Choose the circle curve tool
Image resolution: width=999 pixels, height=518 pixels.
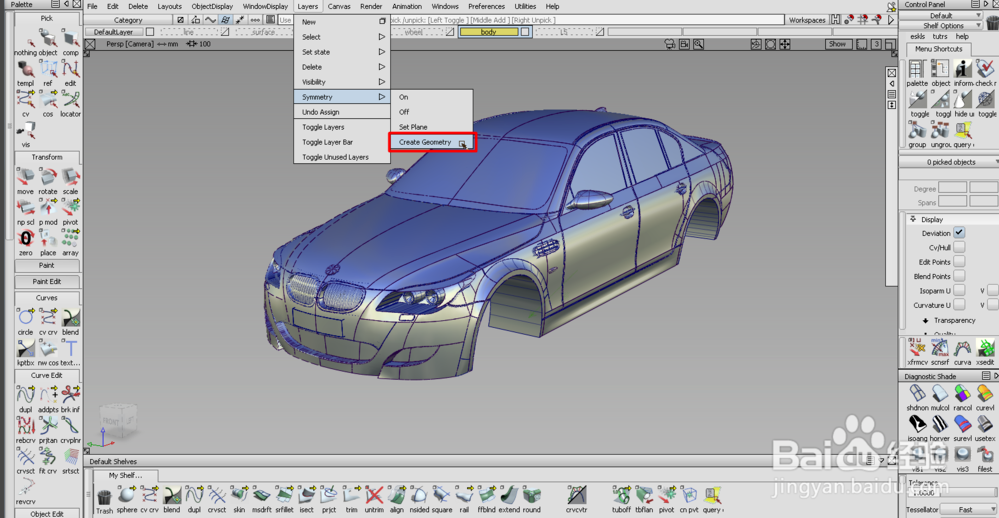point(25,319)
